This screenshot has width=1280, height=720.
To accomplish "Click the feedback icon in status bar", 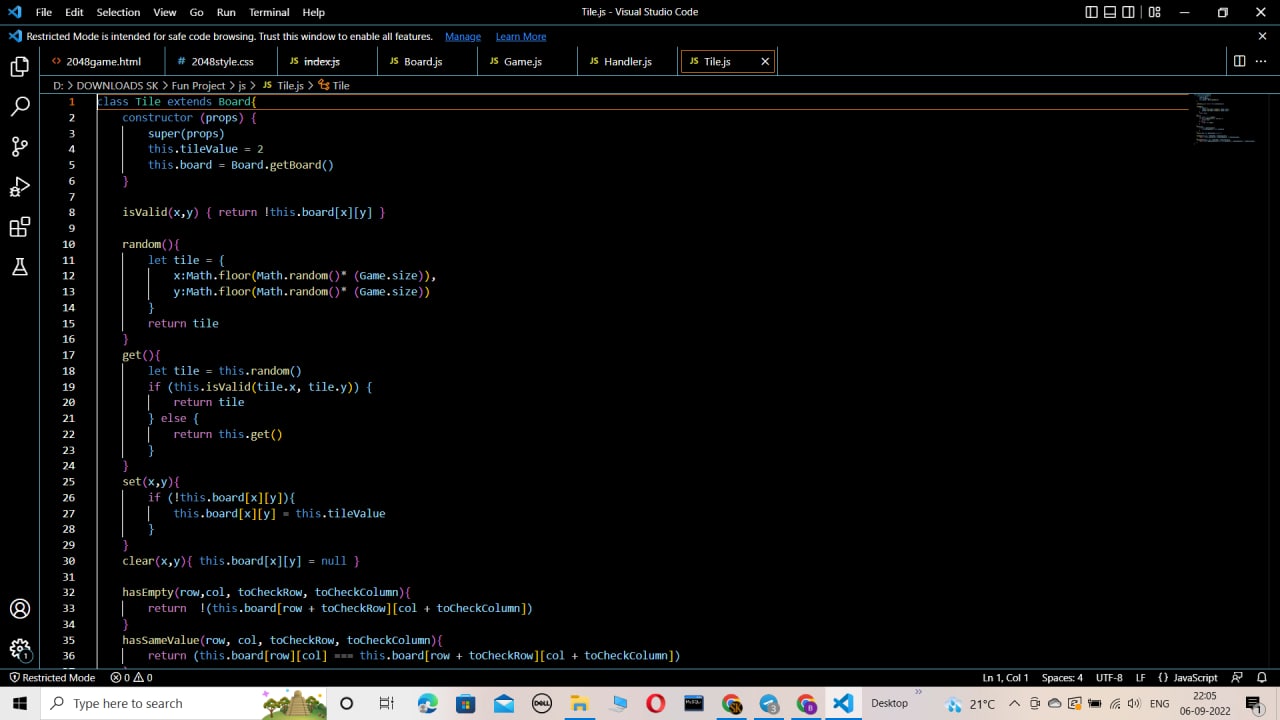I will click(1237, 677).
